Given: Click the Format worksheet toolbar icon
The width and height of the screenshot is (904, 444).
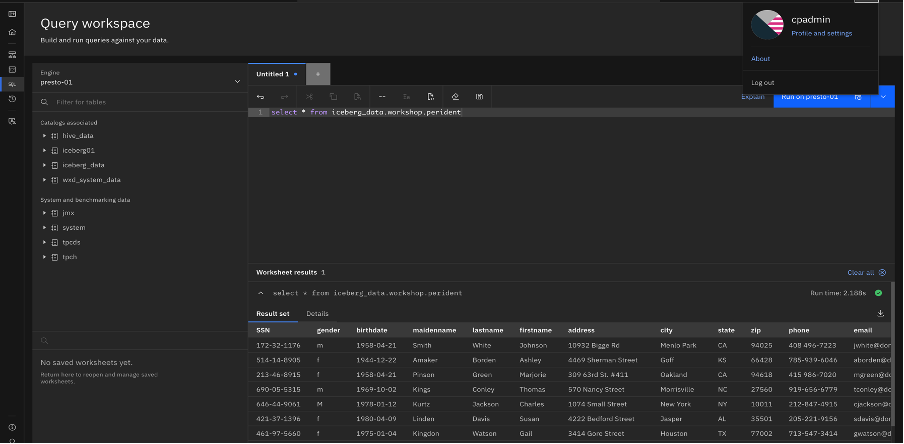Looking at the screenshot, I should pyautogui.click(x=431, y=97).
